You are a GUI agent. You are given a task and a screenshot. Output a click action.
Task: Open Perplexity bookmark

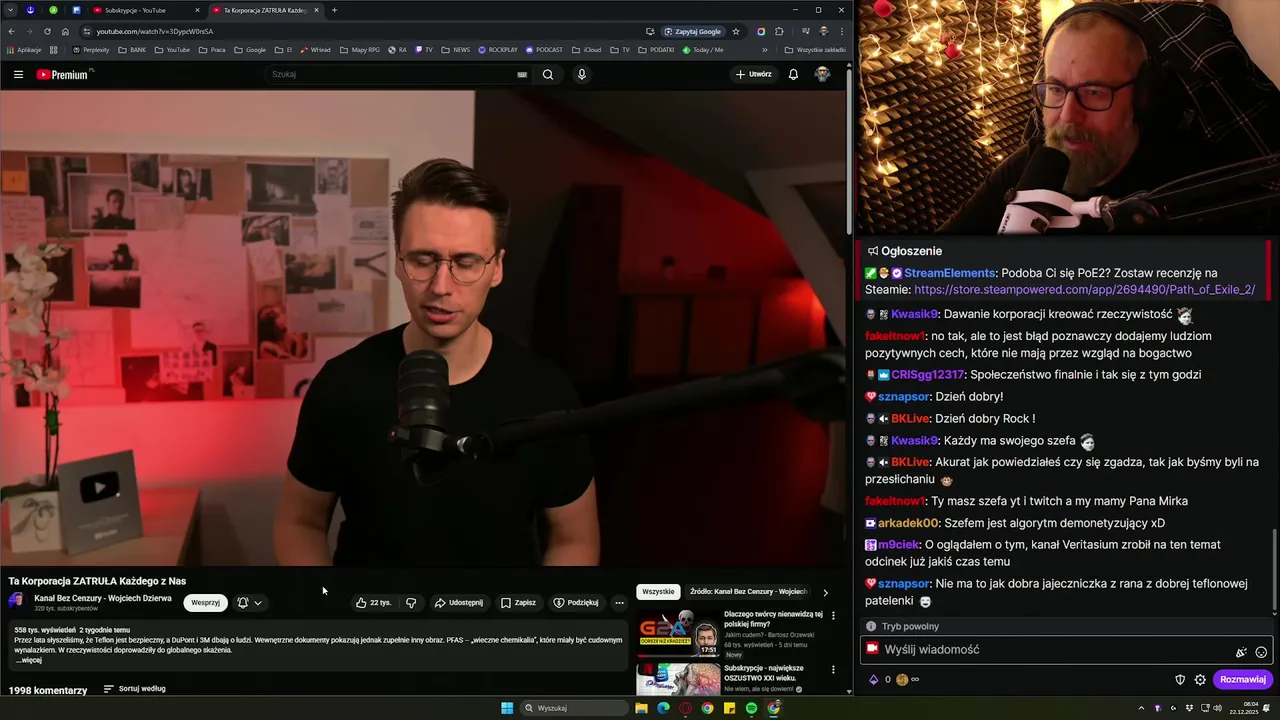coord(90,50)
